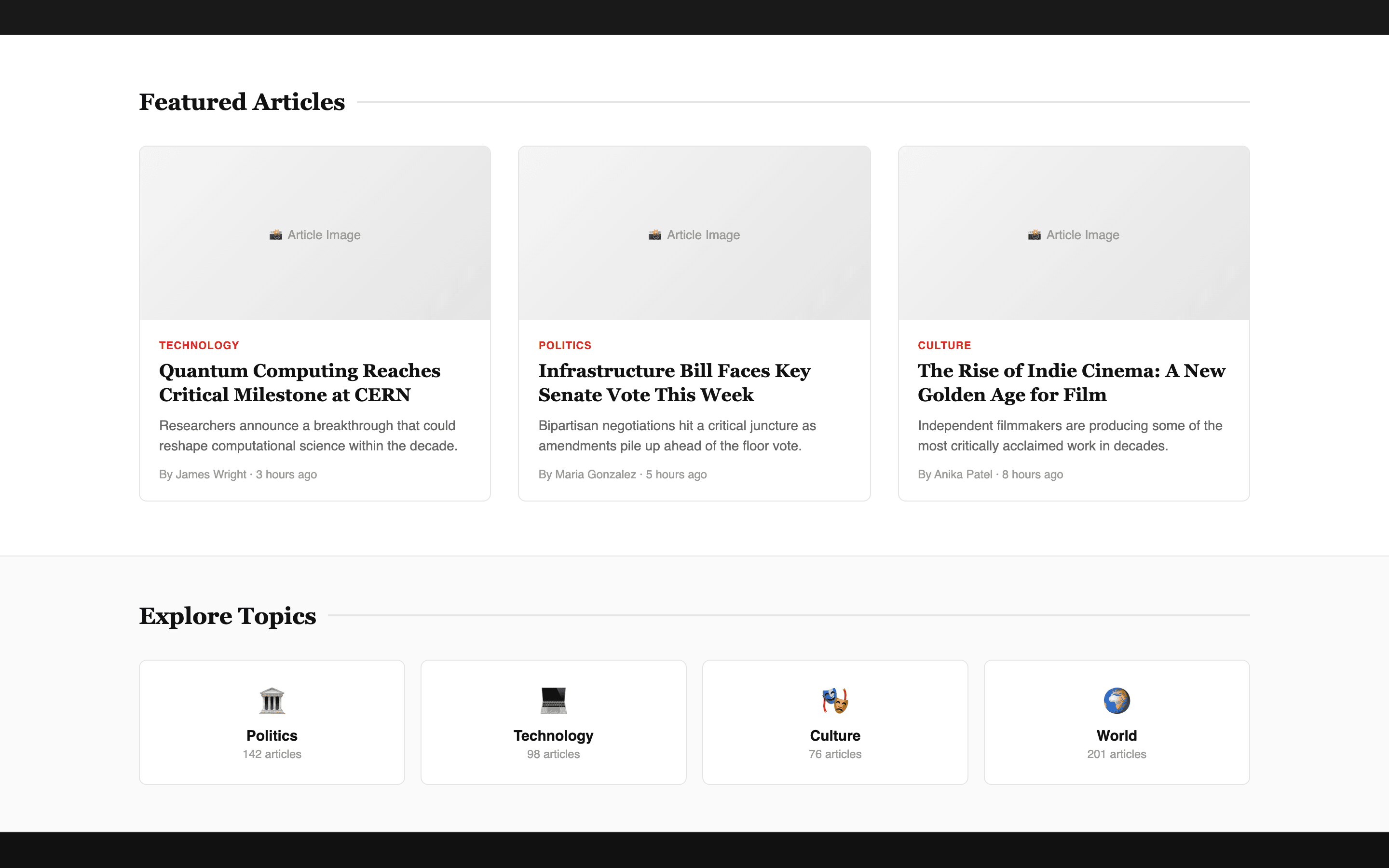This screenshot has height=868, width=1389.
Task: Click the Featured Articles section heading
Action: tap(242, 101)
